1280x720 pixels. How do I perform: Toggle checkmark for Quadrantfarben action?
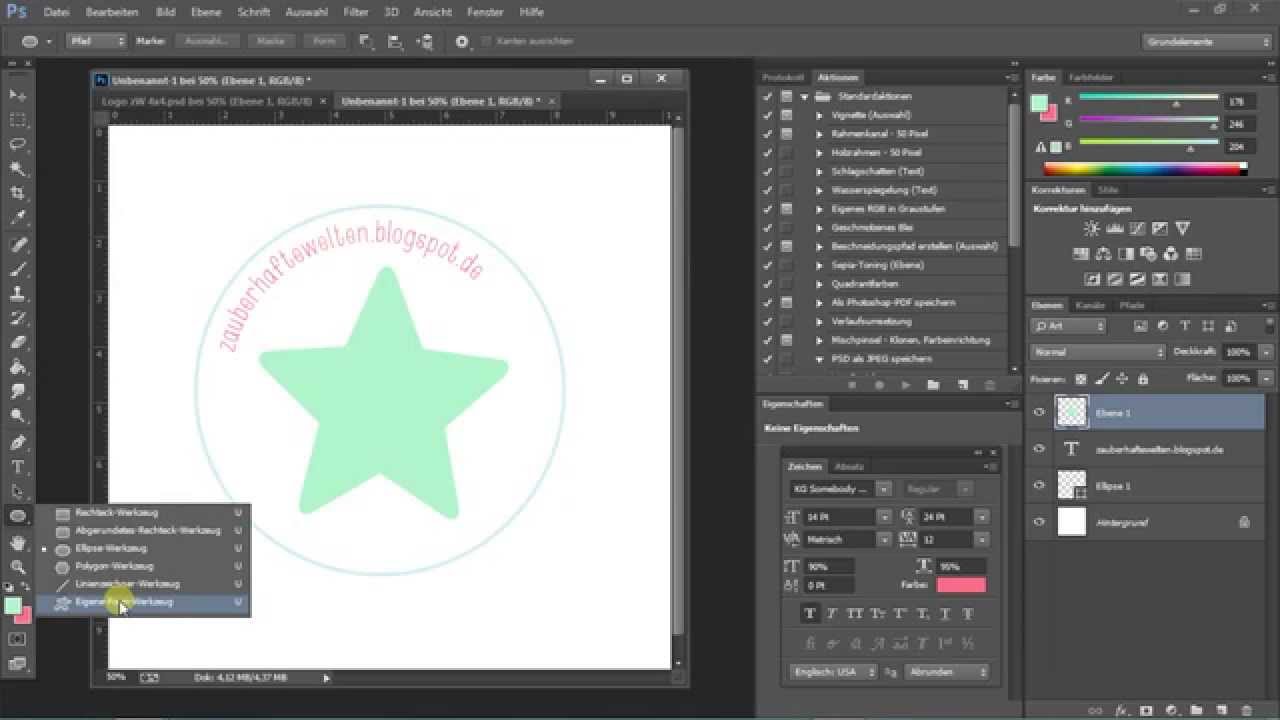point(767,284)
